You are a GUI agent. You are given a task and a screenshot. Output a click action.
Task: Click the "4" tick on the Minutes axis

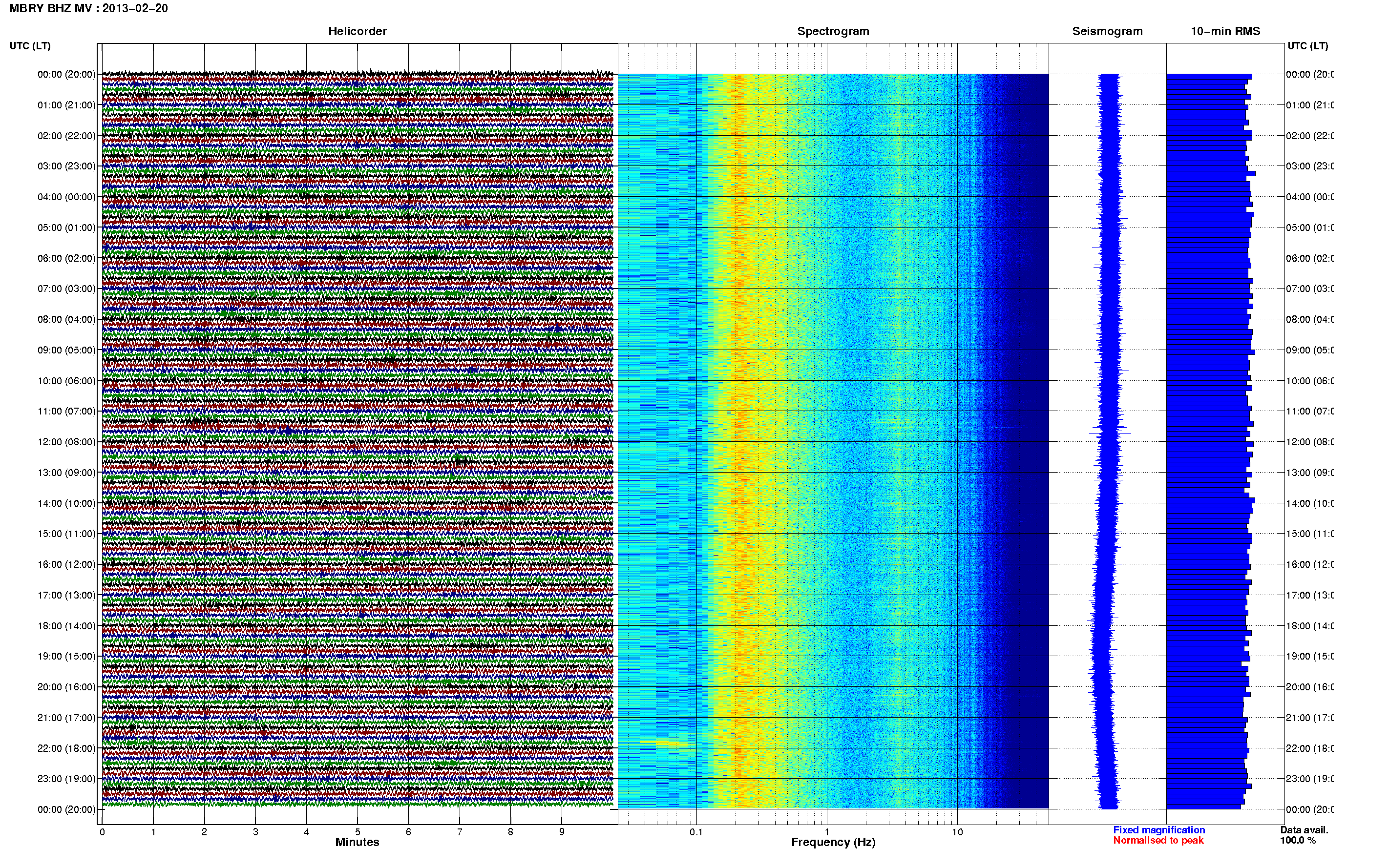(x=307, y=832)
